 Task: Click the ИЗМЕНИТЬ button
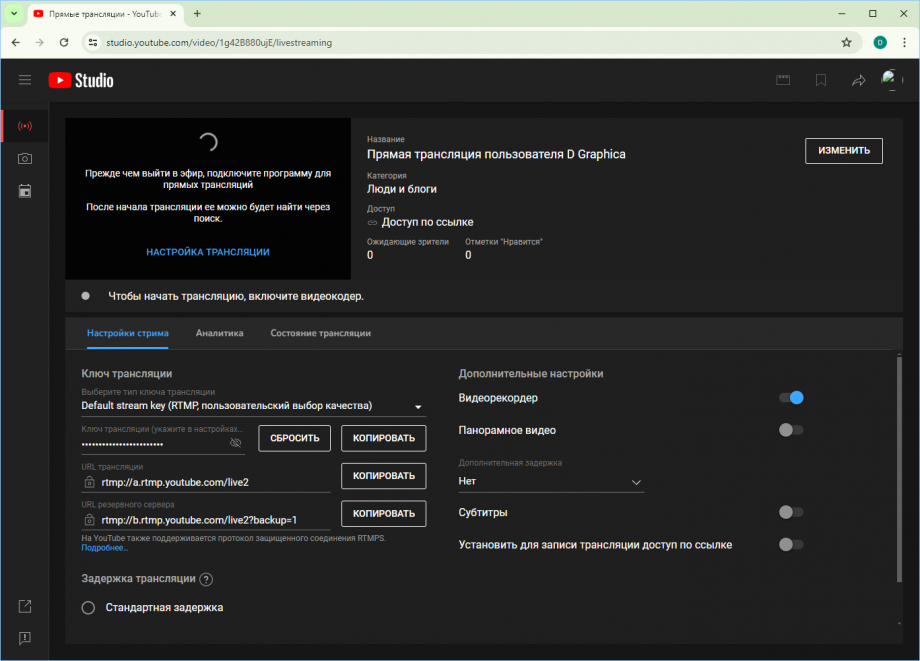click(844, 151)
